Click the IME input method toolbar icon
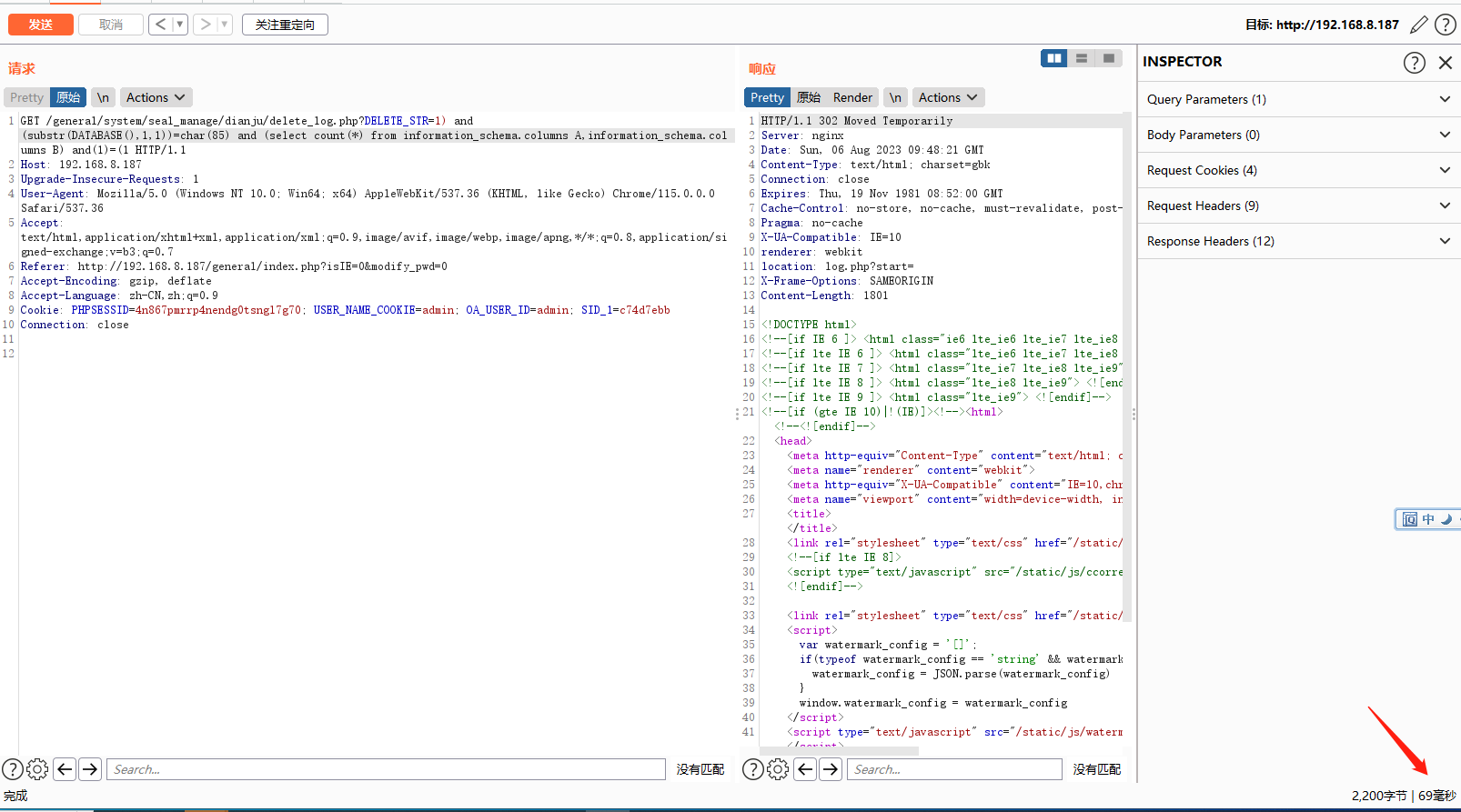Image resolution: width=1461 pixels, height=812 pixels. pyautogui.click(x=1410, y=519)
